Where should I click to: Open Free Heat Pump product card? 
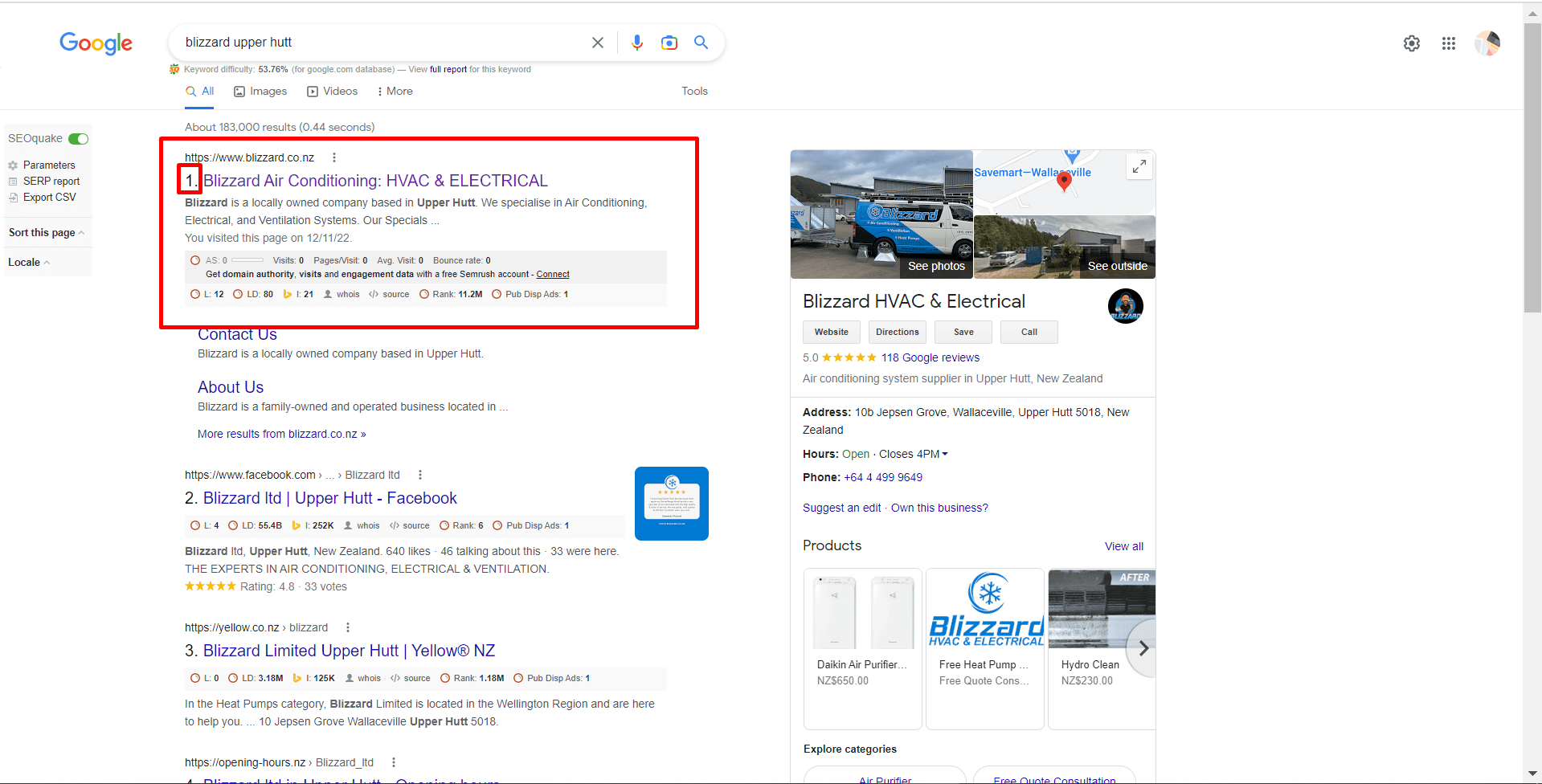[985, 649]
